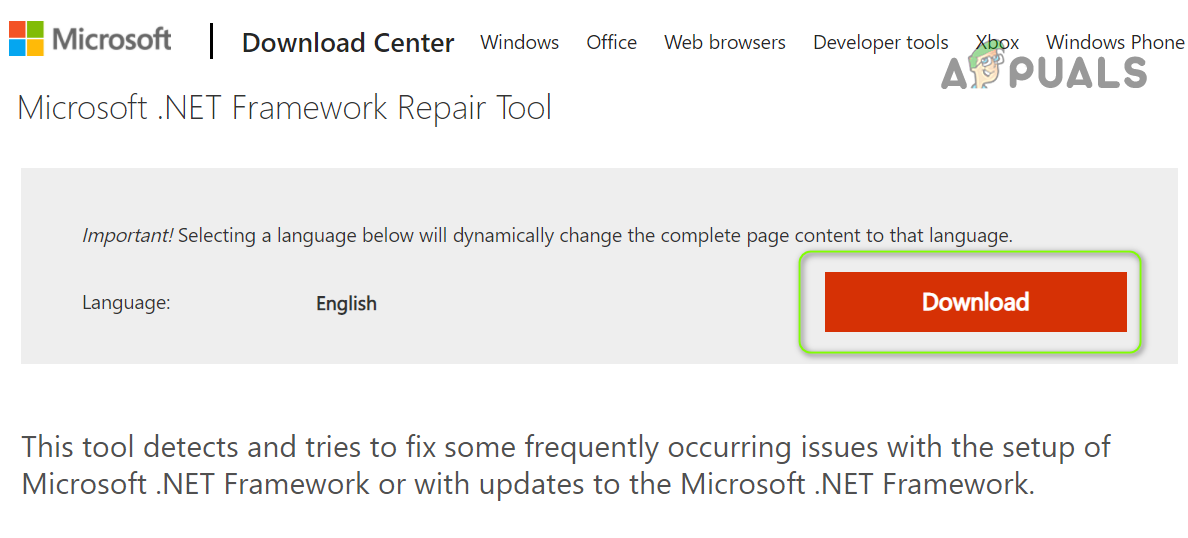Screen dimensions: 1188x538
Task: Open the Download Center home link
Action: 348,43
